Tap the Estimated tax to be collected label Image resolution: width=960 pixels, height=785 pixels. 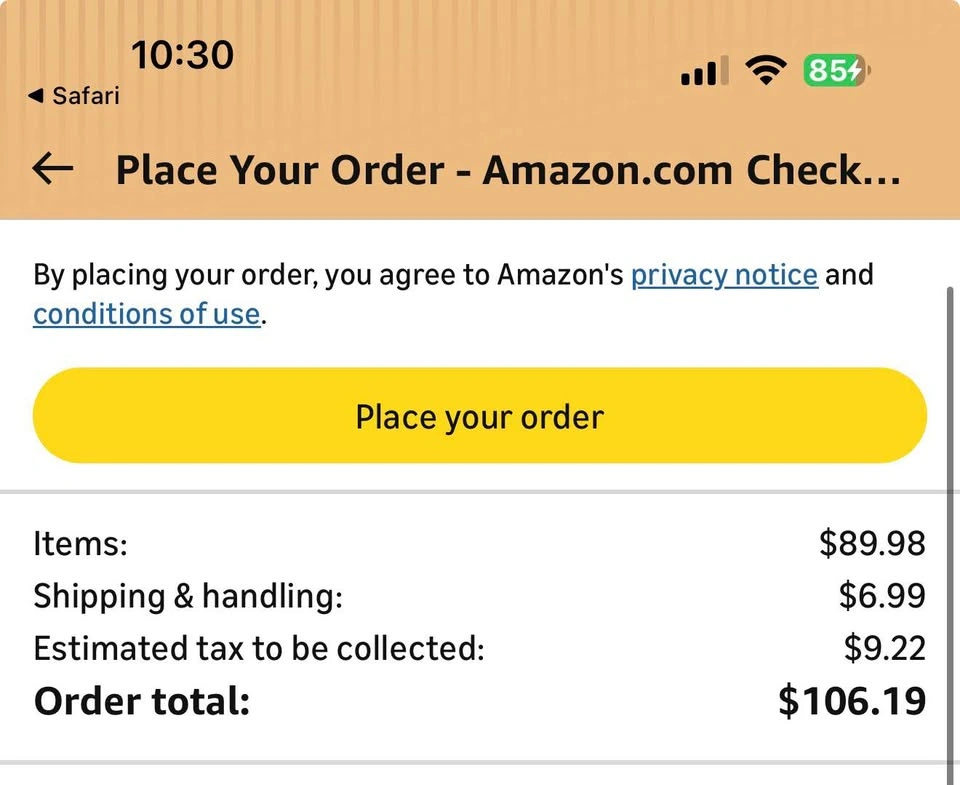259,648
